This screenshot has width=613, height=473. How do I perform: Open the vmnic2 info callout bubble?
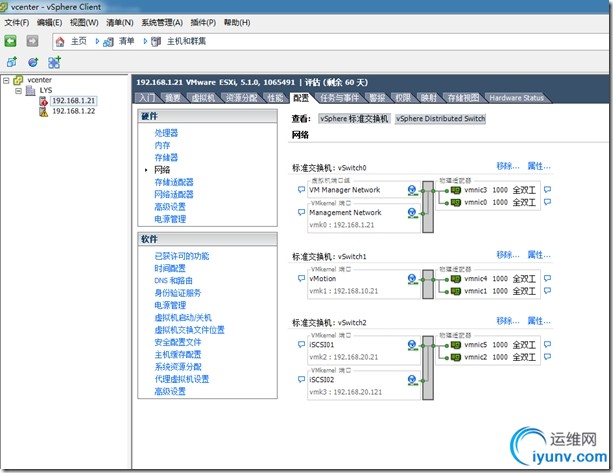548,357
